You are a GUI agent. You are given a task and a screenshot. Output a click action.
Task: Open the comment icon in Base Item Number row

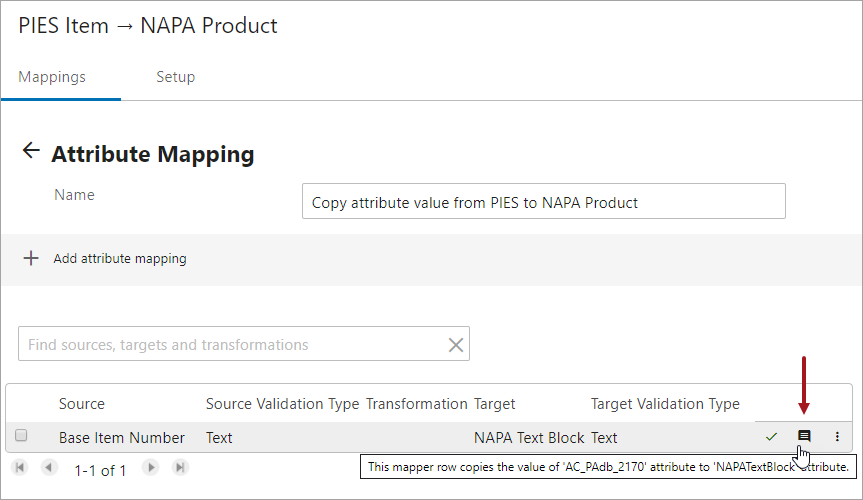click(x=804, y=436)
